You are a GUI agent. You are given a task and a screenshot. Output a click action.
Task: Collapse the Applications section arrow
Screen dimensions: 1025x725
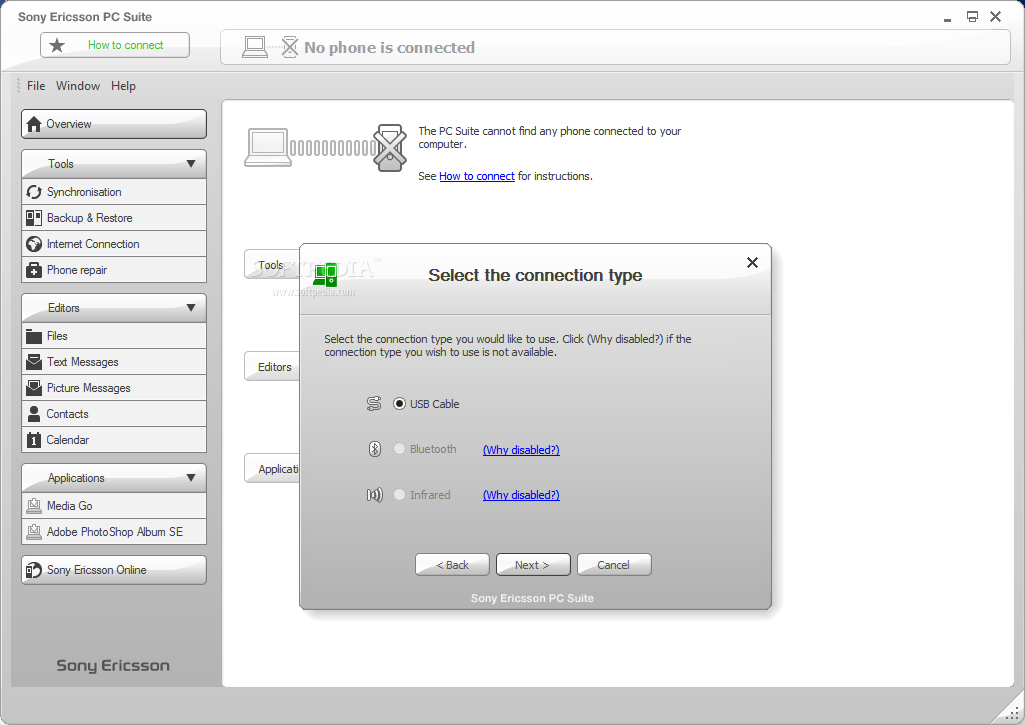pos(191,478)
